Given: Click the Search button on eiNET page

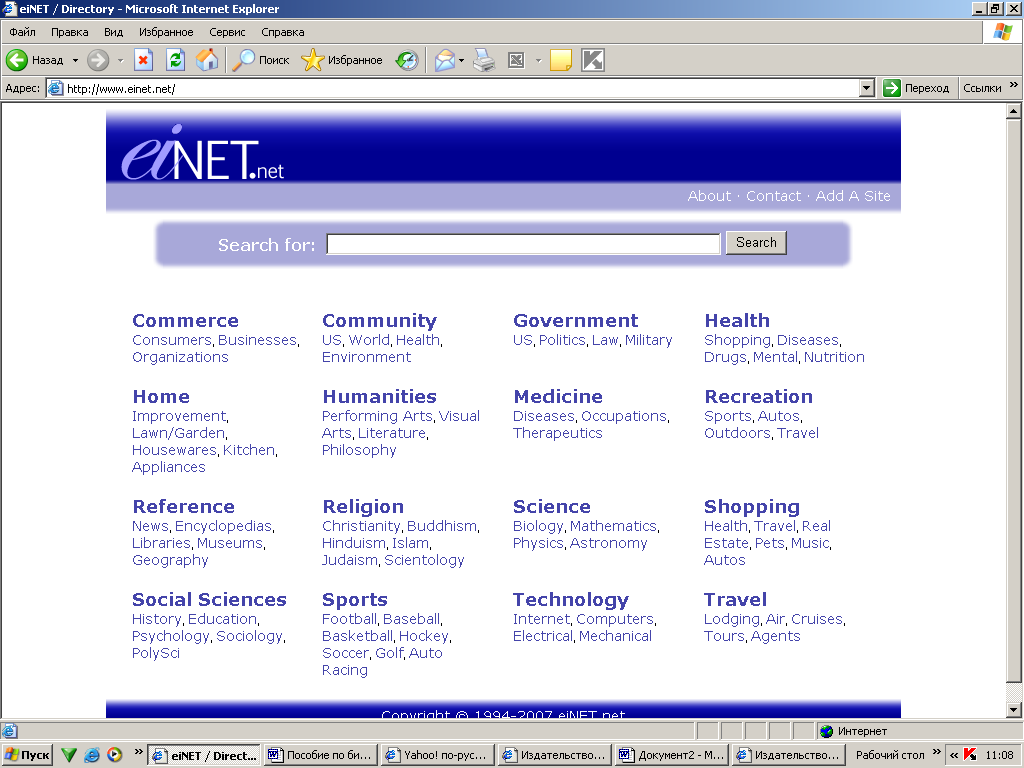Looking at the screenshot, I should (756, 242).
